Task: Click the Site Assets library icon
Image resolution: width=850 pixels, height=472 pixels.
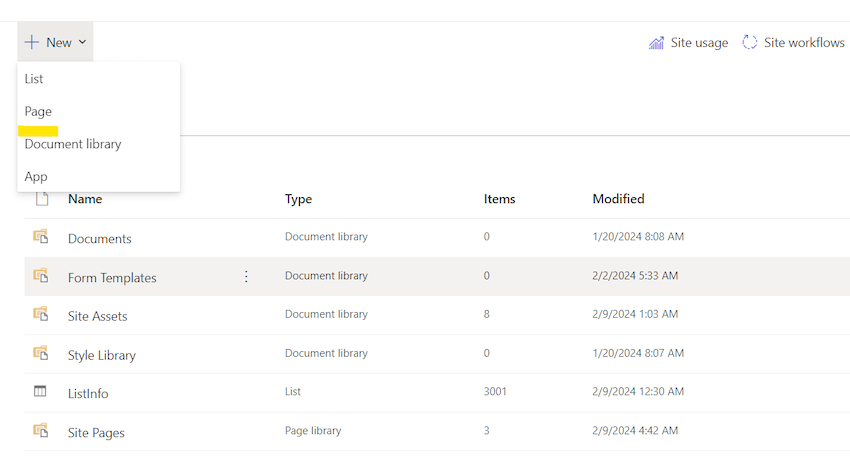Action: coord(41,315)
